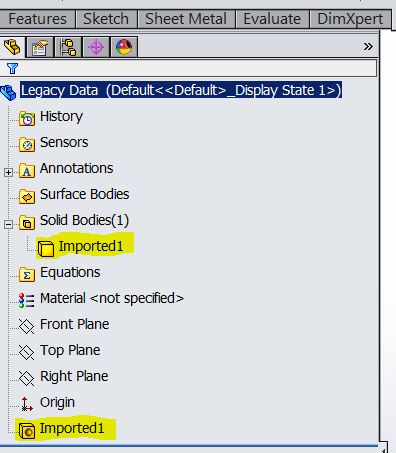The image size is (396, 453).
Task: Switch to the Sheet Metal tab
Action: pyautogui.click(x=186, y=19)
